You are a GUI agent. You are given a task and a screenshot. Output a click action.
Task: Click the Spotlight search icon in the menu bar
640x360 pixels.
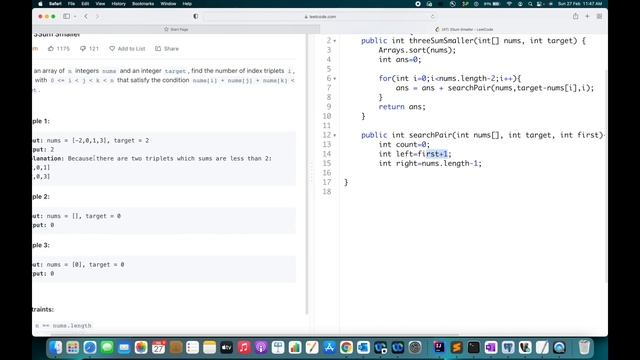(530, 4)
